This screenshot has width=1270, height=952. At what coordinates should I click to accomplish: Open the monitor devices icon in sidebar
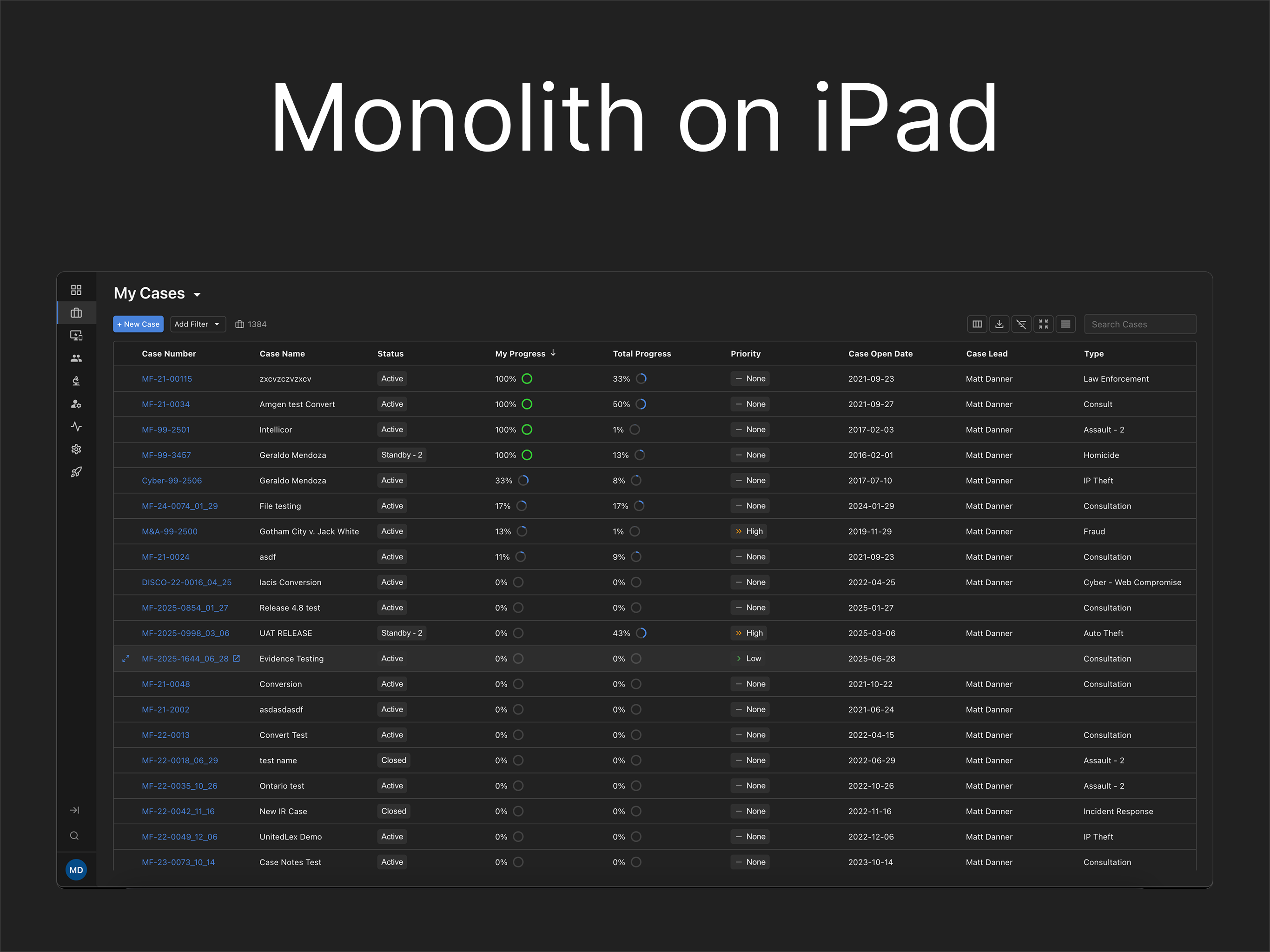point(76,335)
